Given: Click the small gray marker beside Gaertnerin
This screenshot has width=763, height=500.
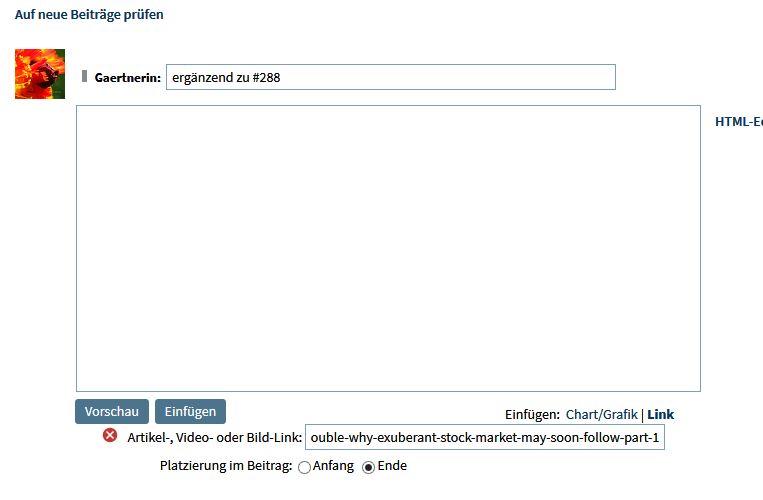Looking at the screenshot, I should click(85, 76).
